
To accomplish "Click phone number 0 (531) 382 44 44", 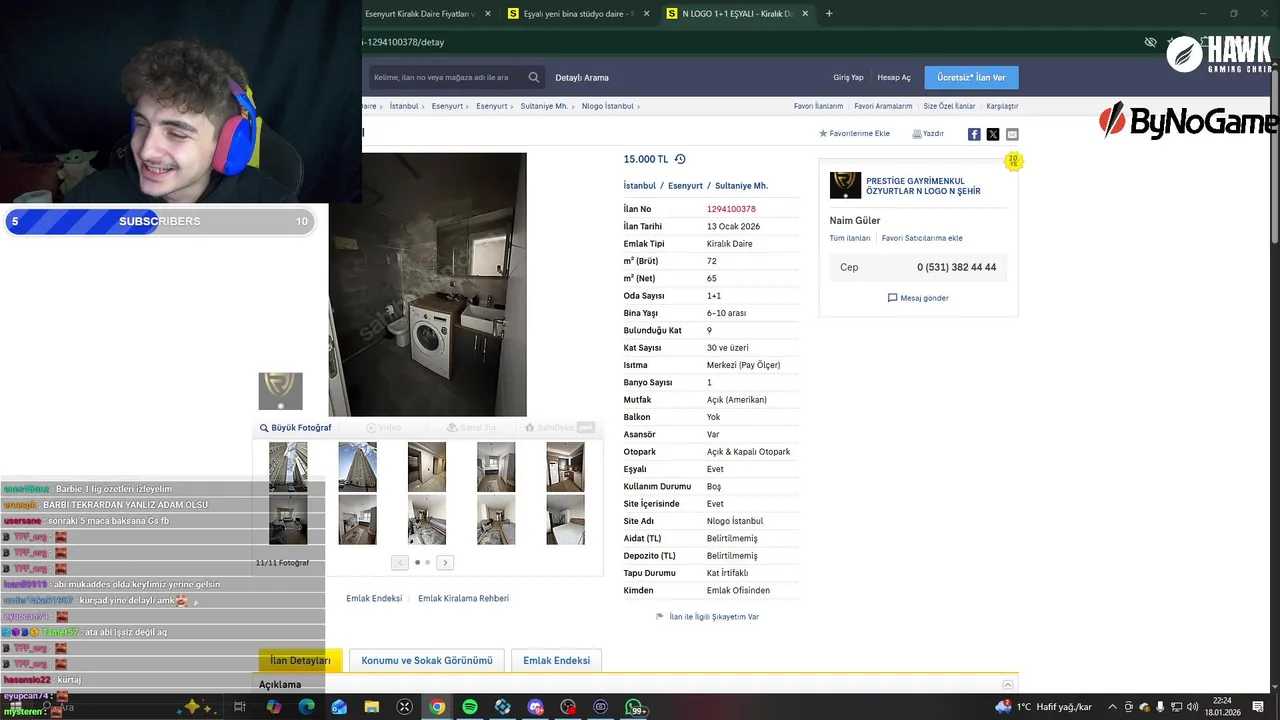I will click(x=956, y=267).
